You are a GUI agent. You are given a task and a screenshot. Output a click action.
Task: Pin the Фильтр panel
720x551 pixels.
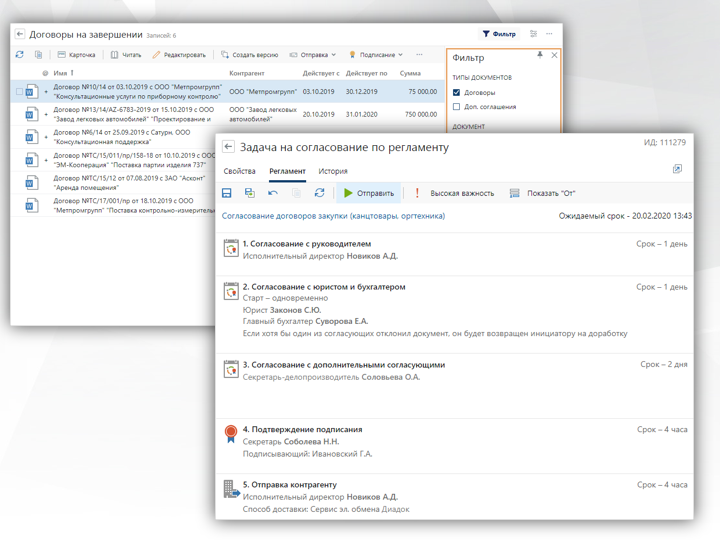tap(540, 55)
